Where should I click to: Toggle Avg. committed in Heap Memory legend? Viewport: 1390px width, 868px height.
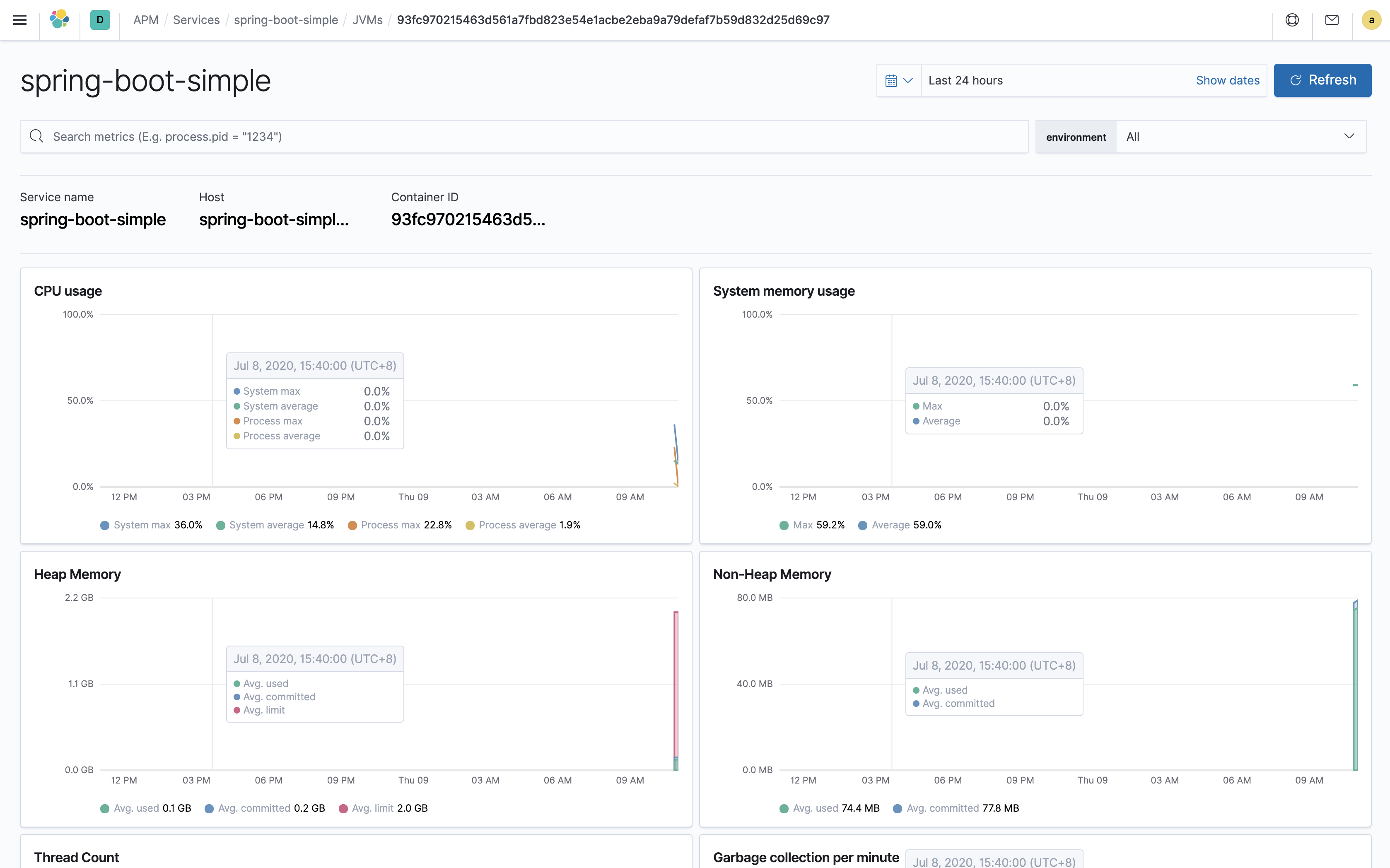pos(265,808)
